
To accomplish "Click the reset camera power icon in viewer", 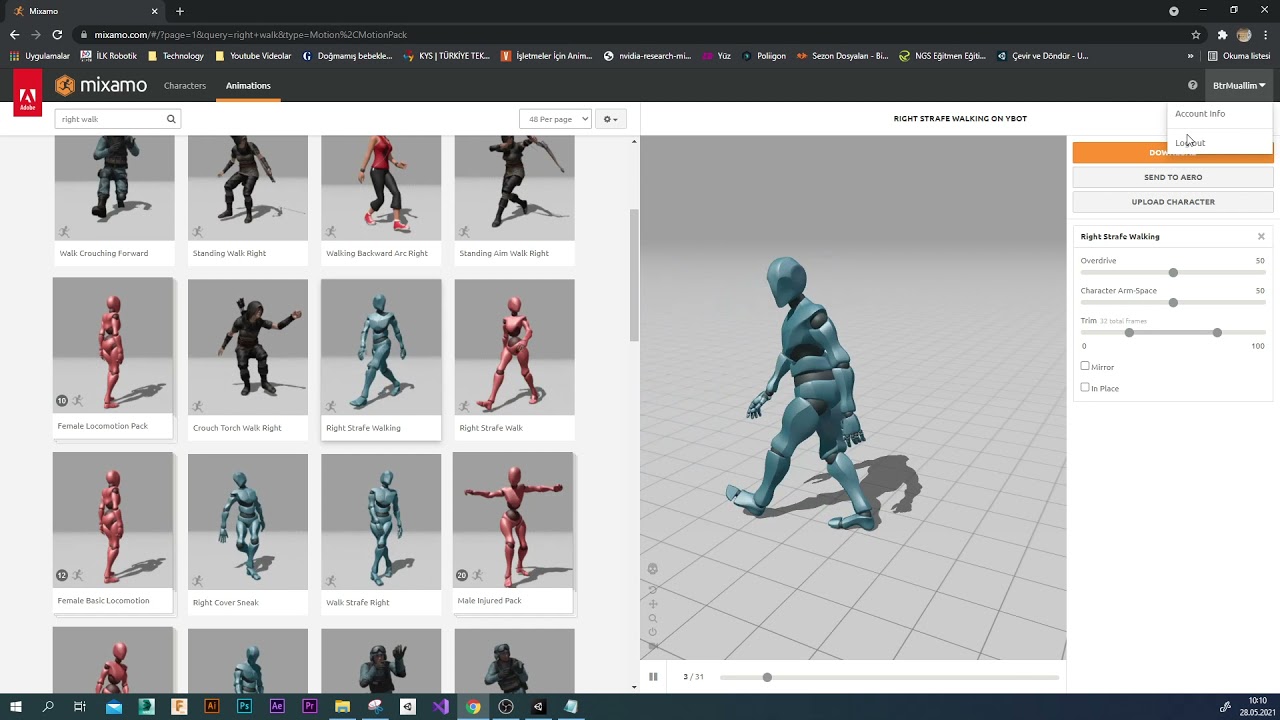I will tap(652, 632).
